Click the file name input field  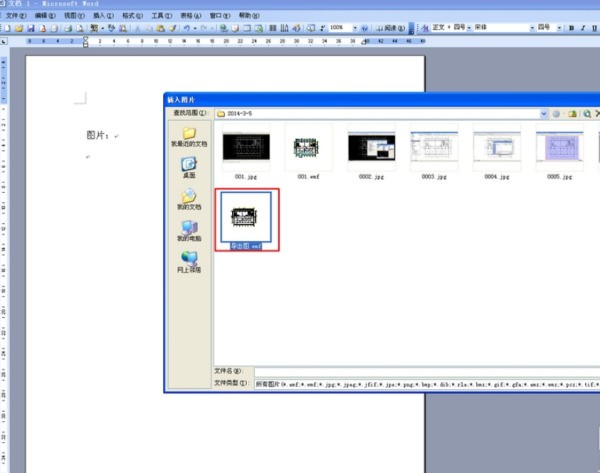pyautogui.click(x=427, y=372)
